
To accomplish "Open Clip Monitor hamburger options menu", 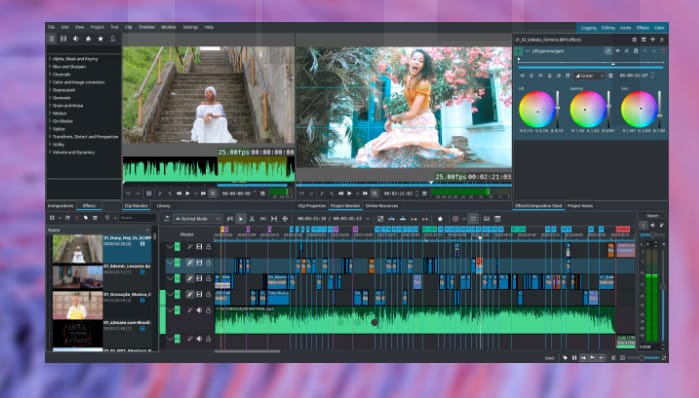I will coord(263,193).
